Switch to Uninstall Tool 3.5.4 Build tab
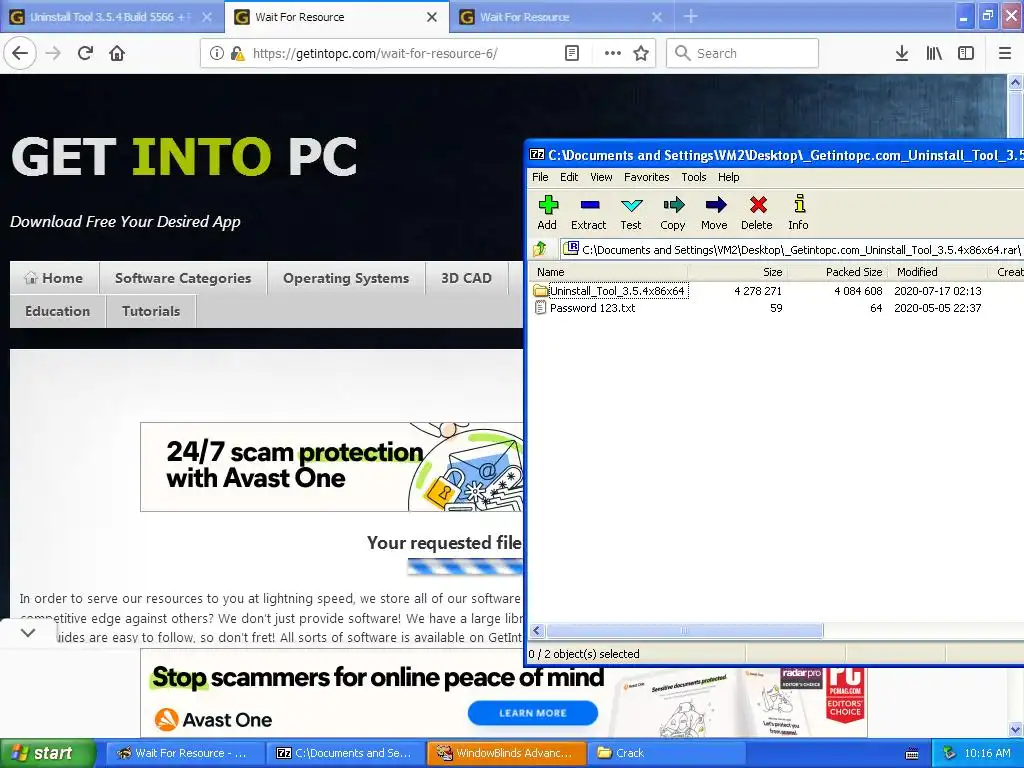The height and width of the screenshot is (768, 1024). click(x=111, y=17)
